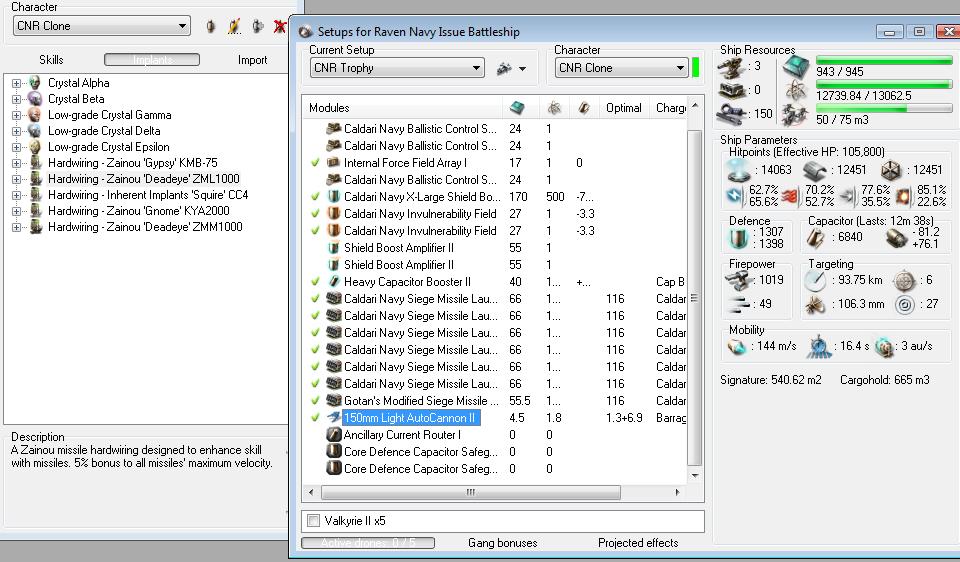Expand the Zainou 'Deadeye' ZMM1000 node
Image resolution: width=960 pixels, height=562 pixels.
tap(17, 227)
